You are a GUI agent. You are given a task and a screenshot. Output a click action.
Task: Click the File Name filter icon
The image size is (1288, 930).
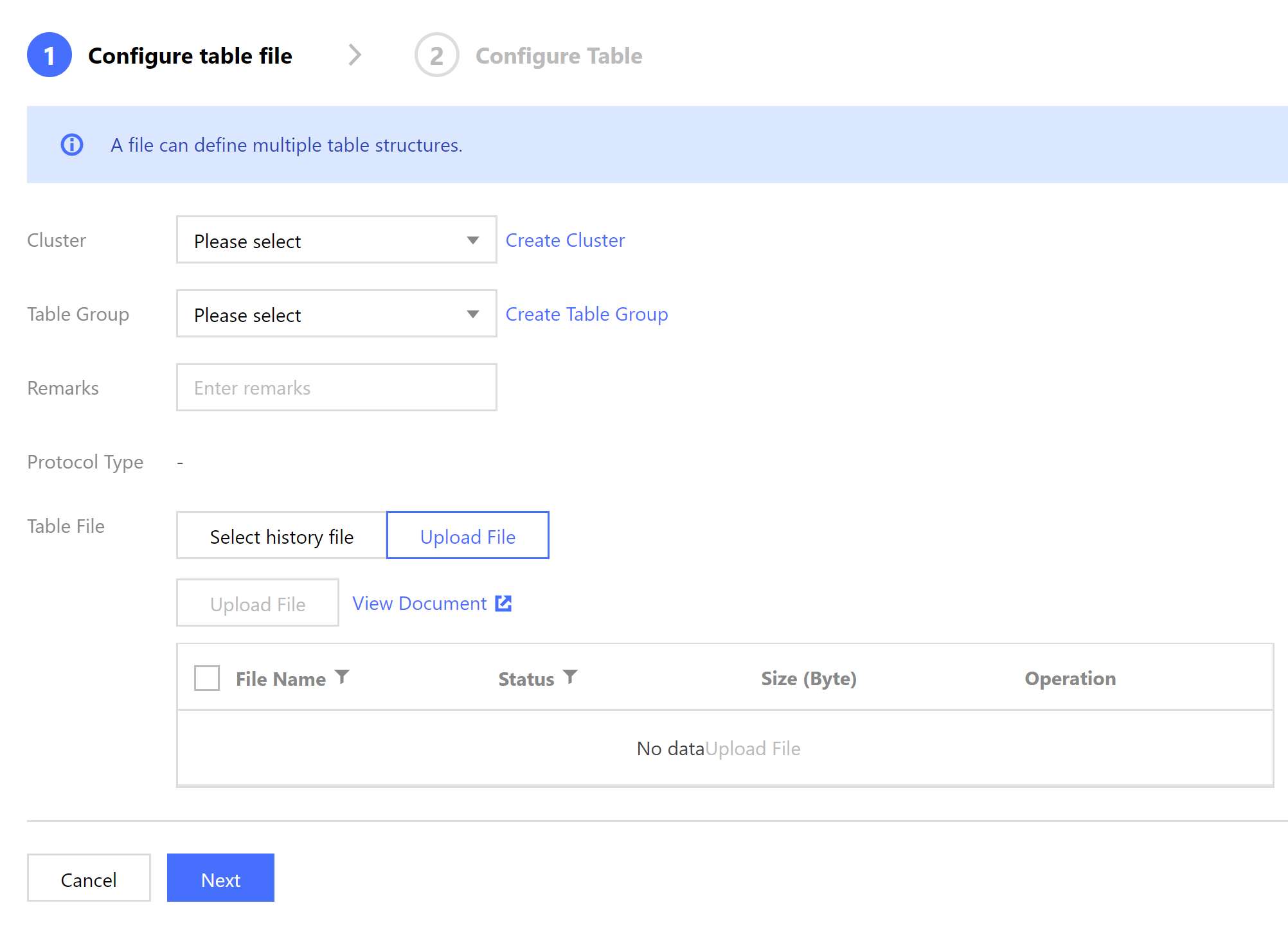click(x=342, y=677)
